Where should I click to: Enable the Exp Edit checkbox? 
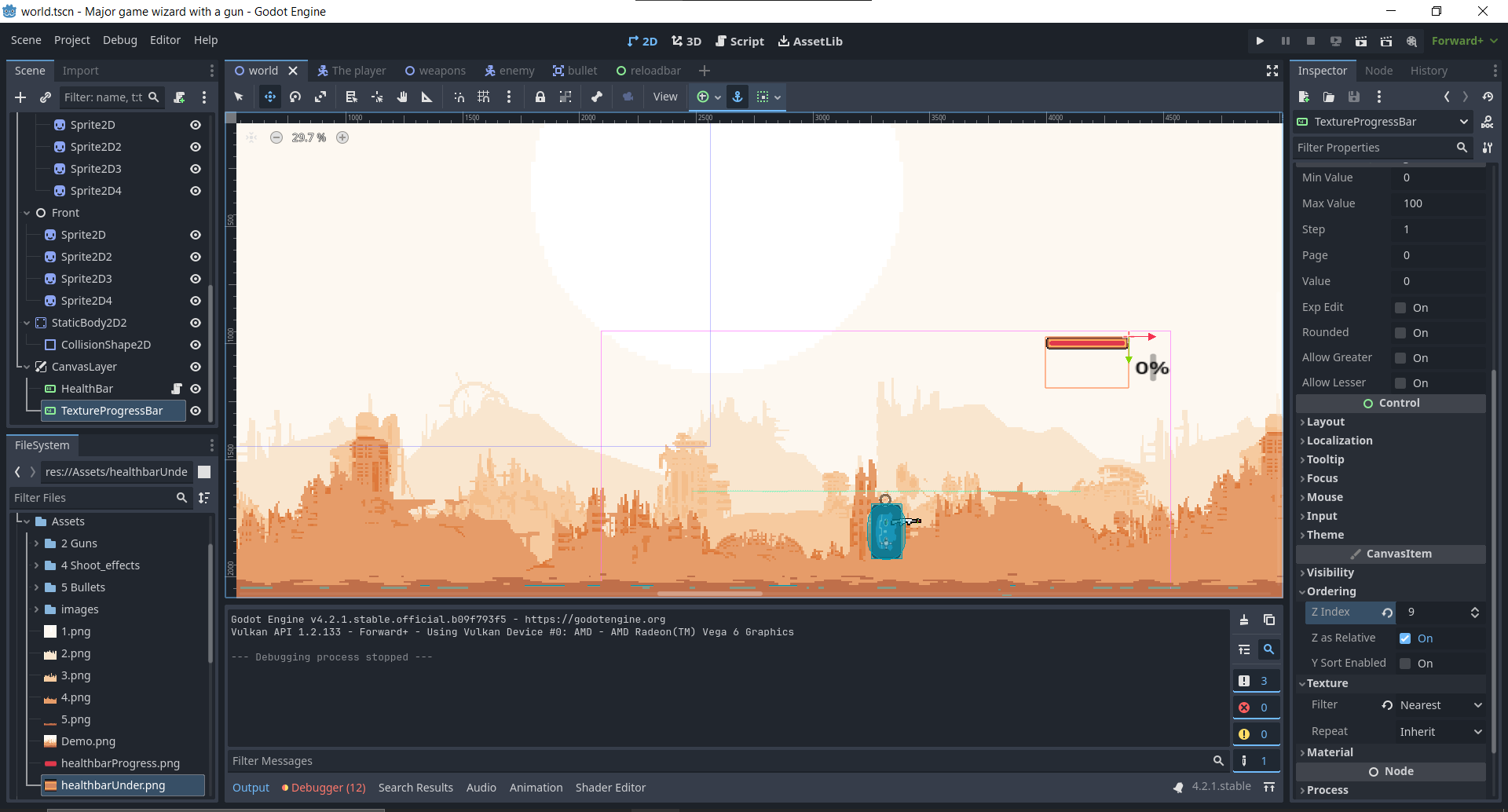1400,308
